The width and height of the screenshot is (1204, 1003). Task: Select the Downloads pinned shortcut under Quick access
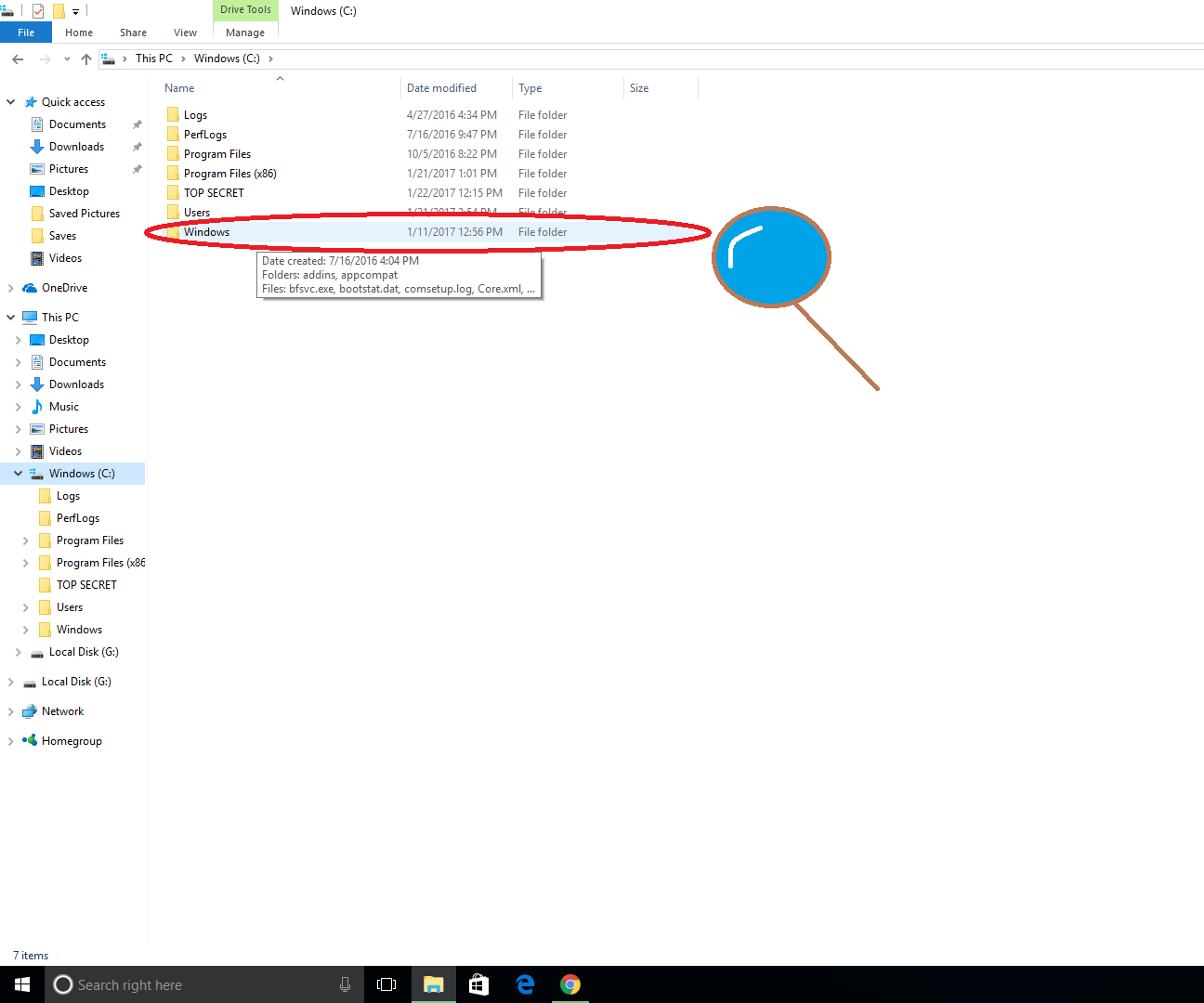pyautogui.click(x=74, y=146)
